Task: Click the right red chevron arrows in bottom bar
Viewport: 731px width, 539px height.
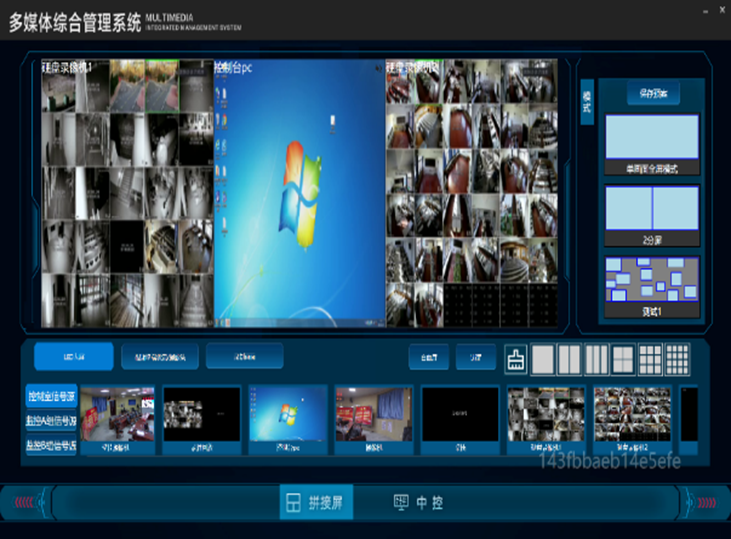Action: [706, 501]
